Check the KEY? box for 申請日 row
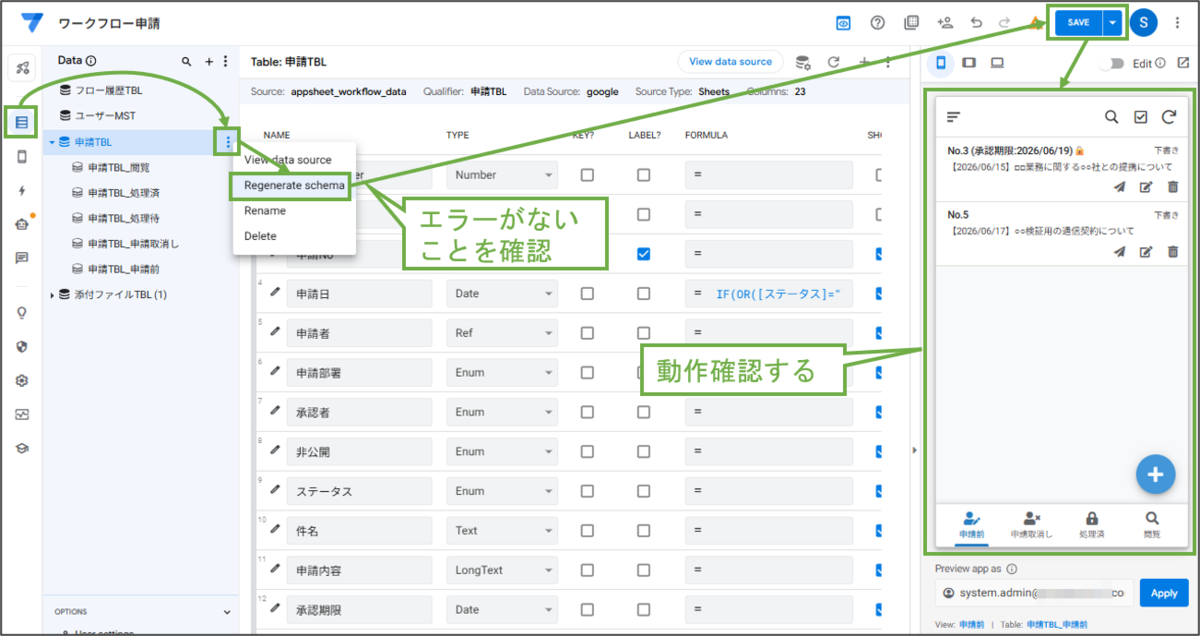 point(587,294)
